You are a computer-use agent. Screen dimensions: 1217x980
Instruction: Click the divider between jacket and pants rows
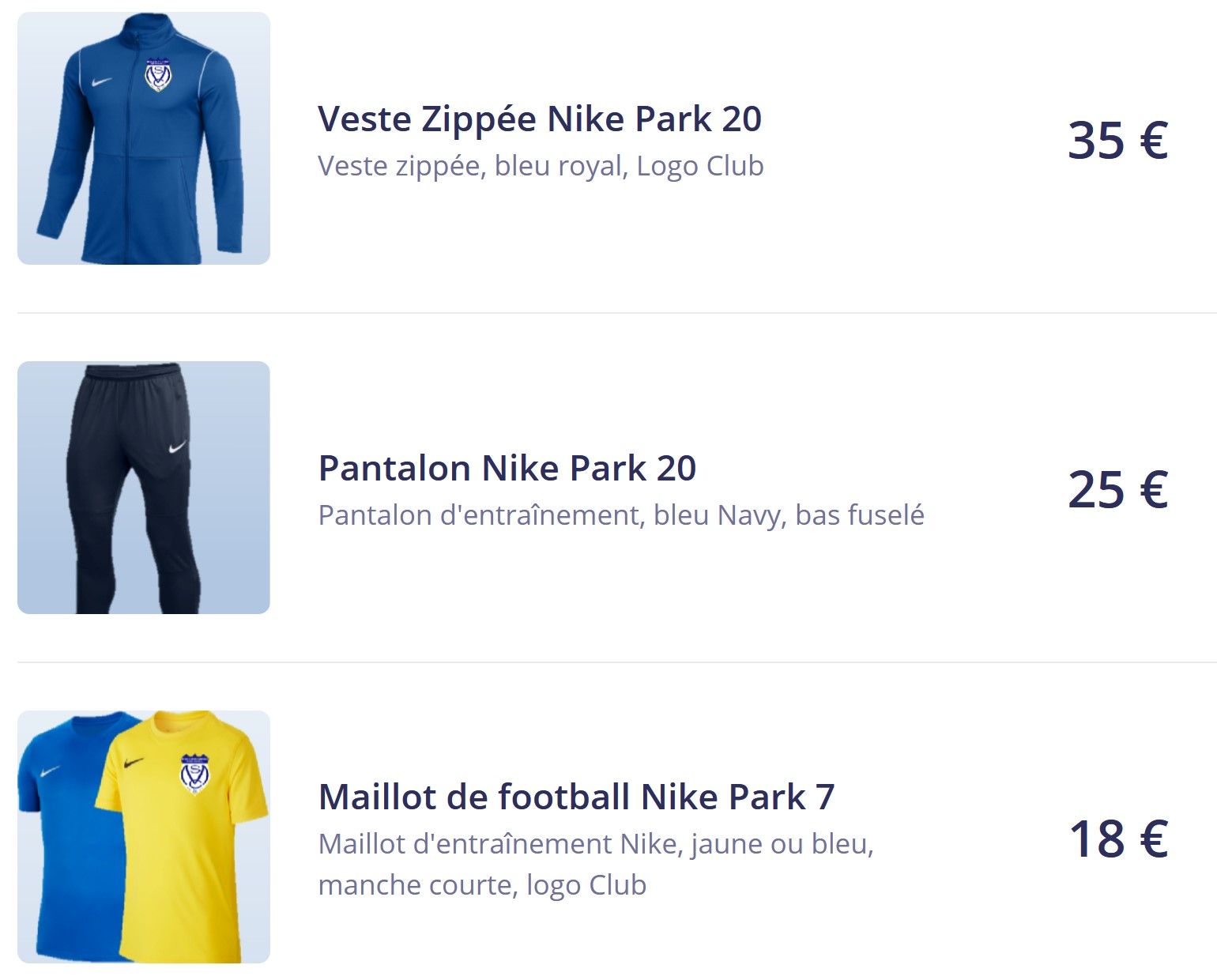[616, 313]
